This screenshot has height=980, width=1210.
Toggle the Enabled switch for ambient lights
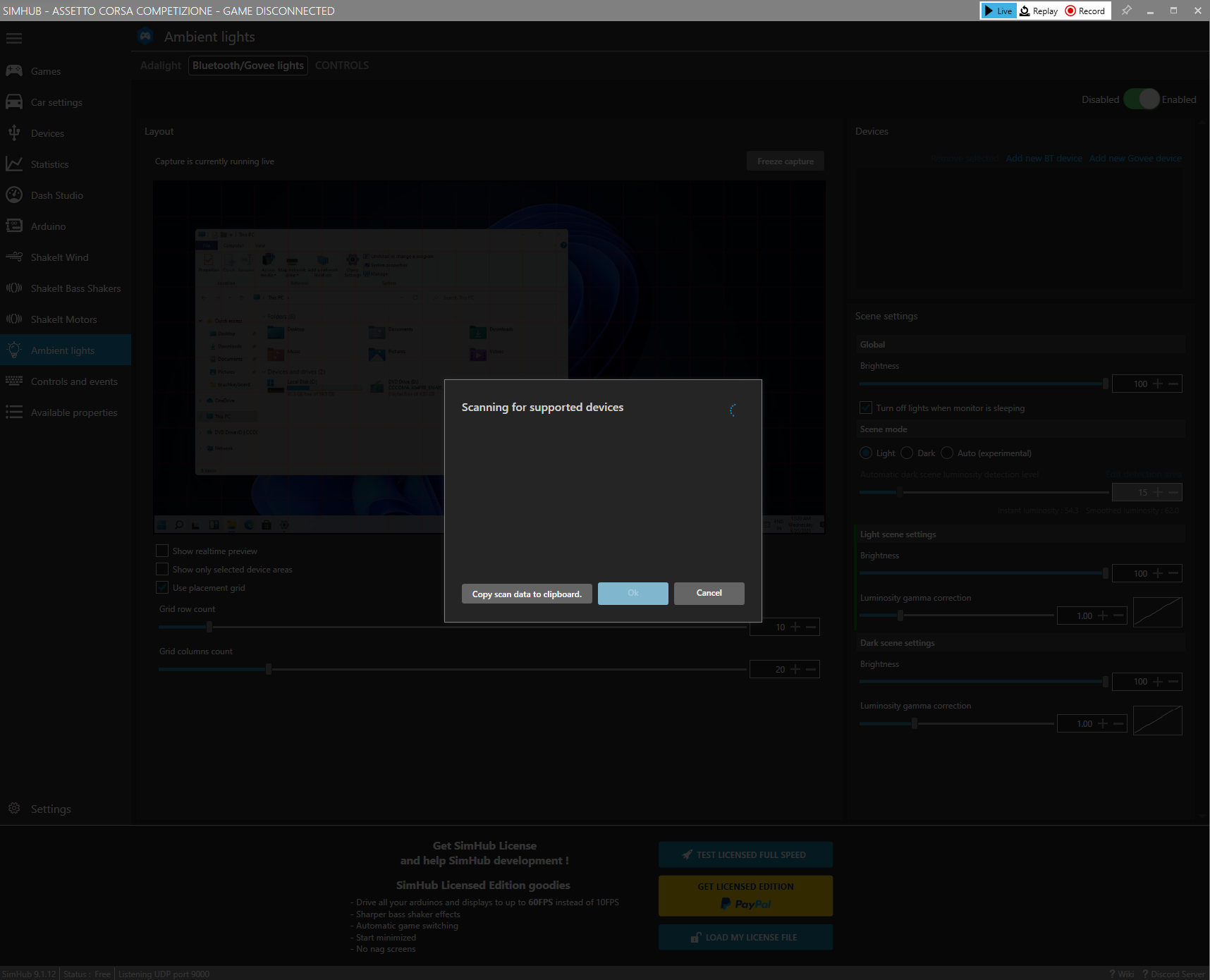pyautogui.click(x=1140, y=99)
